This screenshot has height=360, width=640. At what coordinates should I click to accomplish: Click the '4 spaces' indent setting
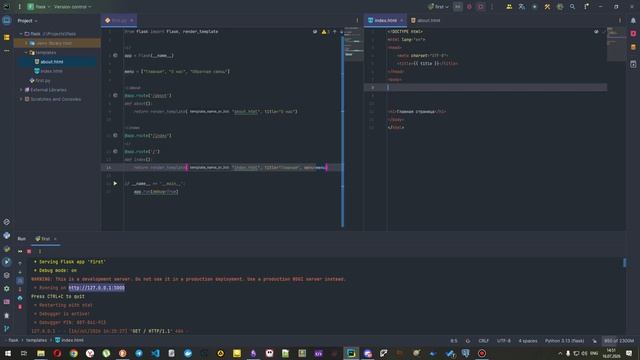pyautogui.click(x=528, y=340)
